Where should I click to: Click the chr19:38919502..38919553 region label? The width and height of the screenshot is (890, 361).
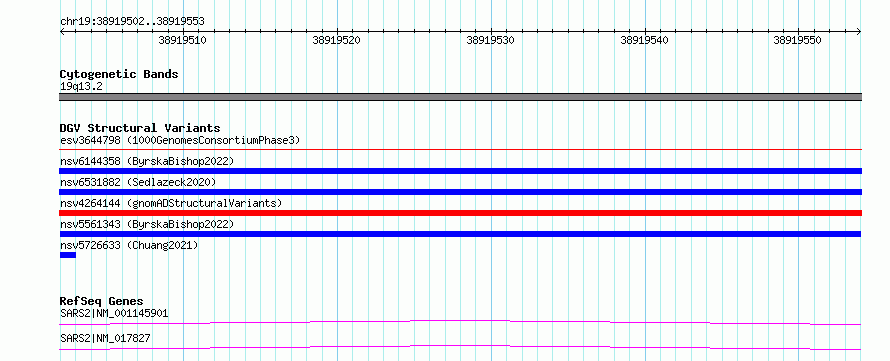pyautogui.click(x=132, y=22)
